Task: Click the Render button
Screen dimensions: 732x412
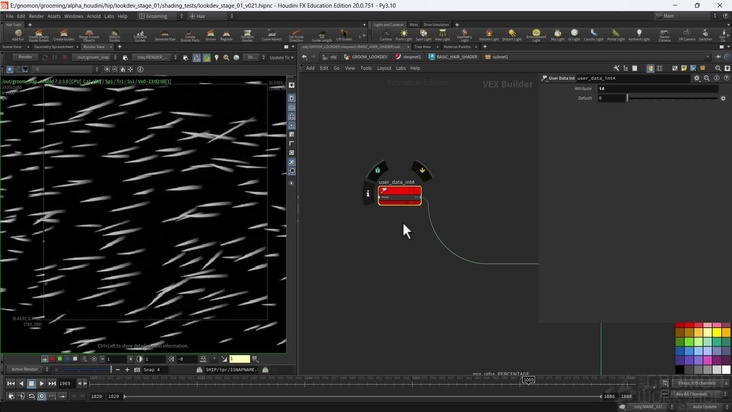Action: [25, 57]
